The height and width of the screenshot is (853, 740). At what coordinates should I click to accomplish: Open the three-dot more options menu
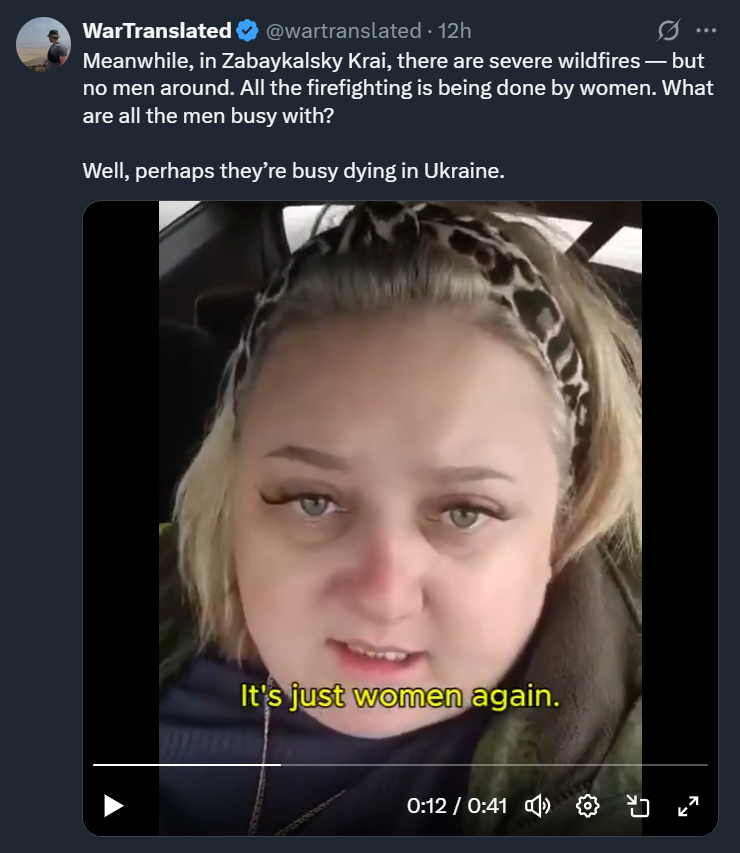pyautogui.click(x=706, y=30)
